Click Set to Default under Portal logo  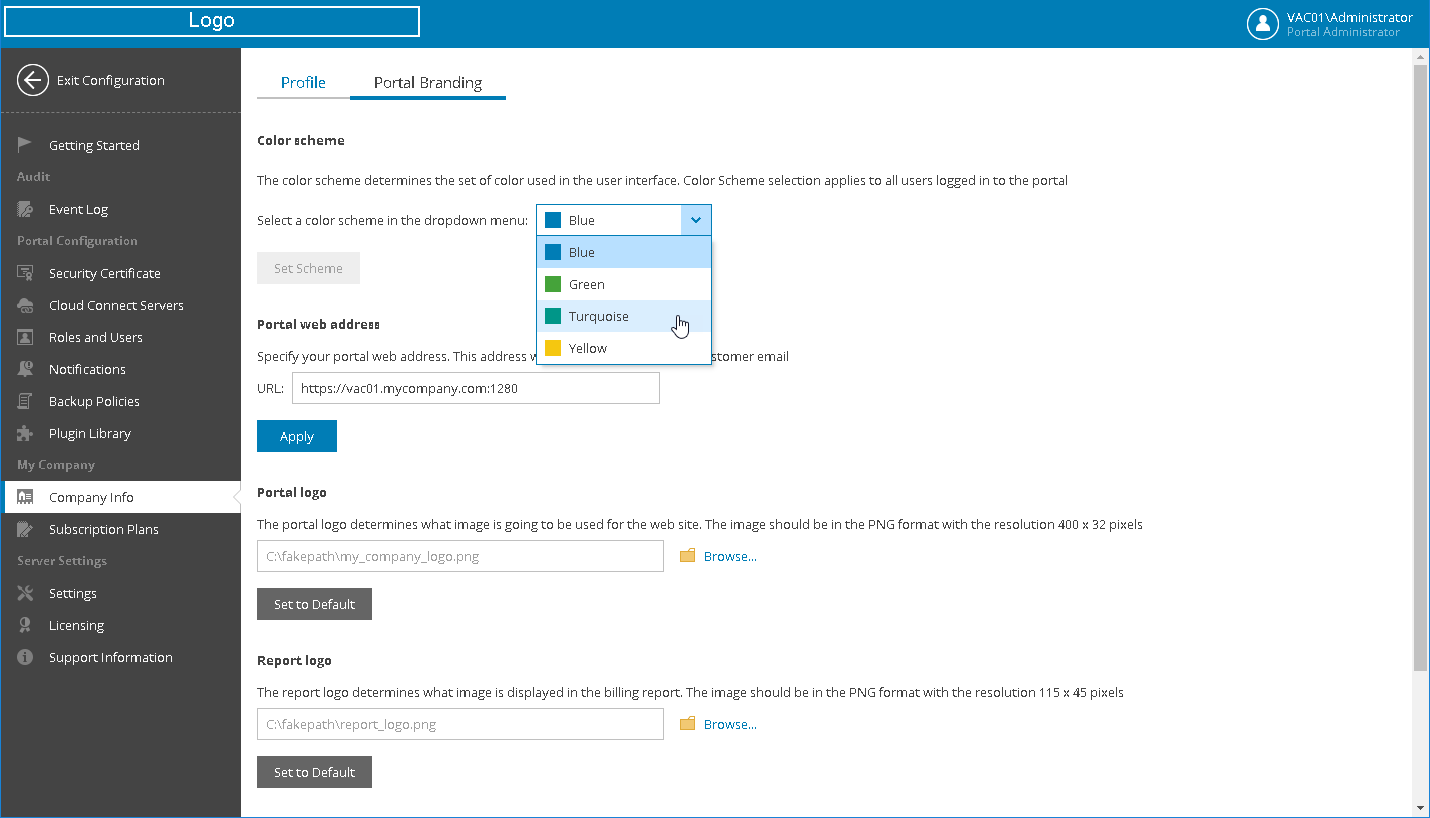point(314,604)
